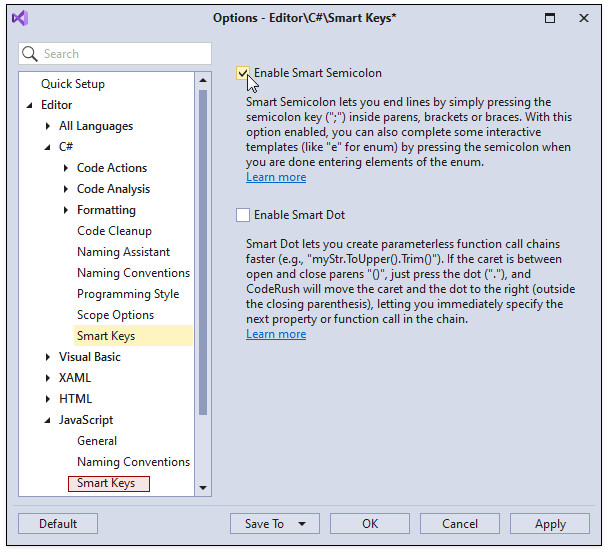Click Learn more under Smart Semicolon
Screen dimensions: 608x554
point(276,177)
